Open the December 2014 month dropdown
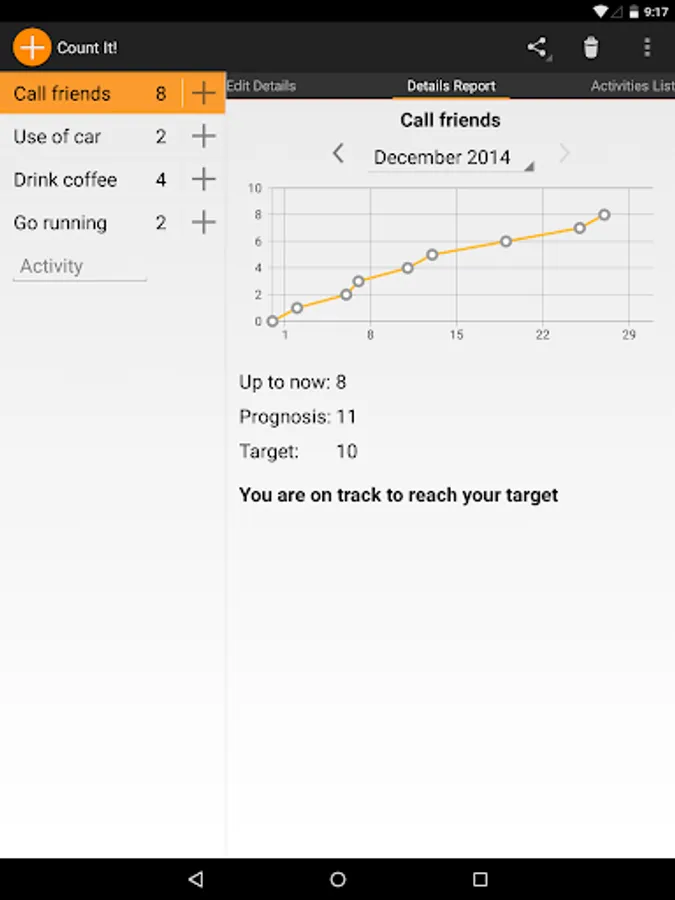The image size is (675, 900). click(452, 158)
